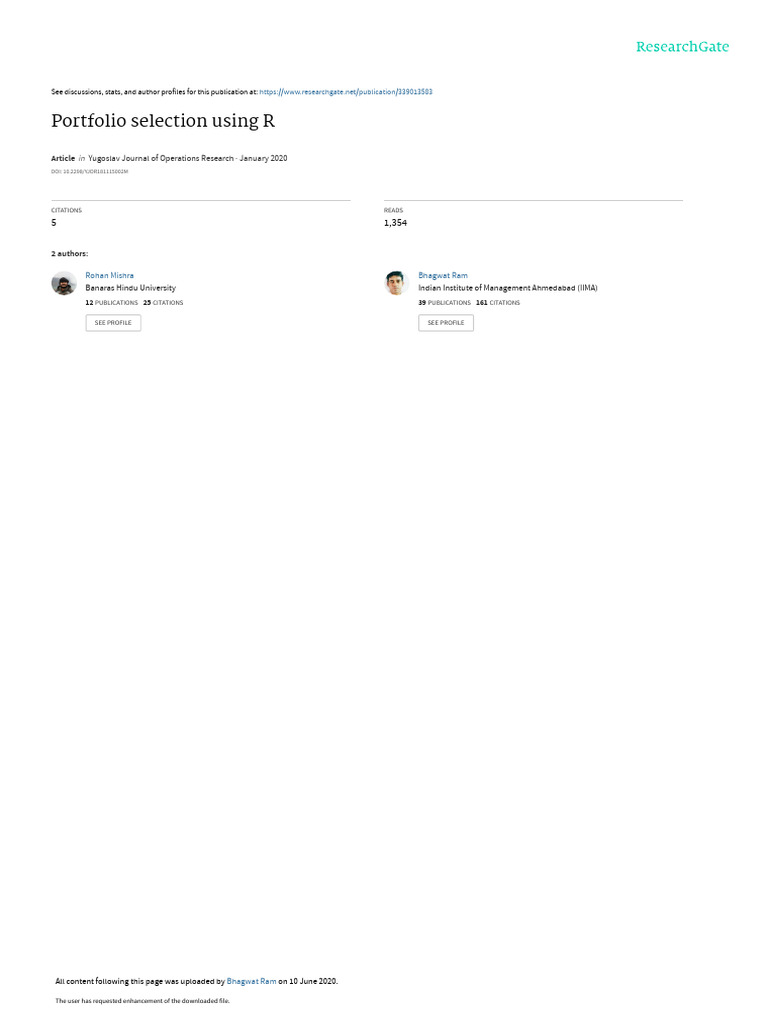Screen dimensions: 768x1024
Task: Open Bhagwat Ram's profile photo
Action: coord(396,283)
